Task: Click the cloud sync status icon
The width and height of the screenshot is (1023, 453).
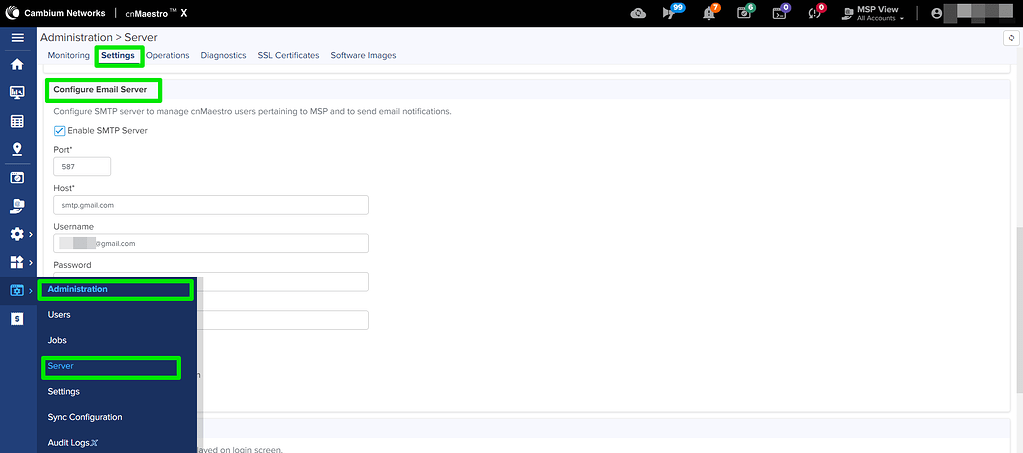Action: coord(638,13)
